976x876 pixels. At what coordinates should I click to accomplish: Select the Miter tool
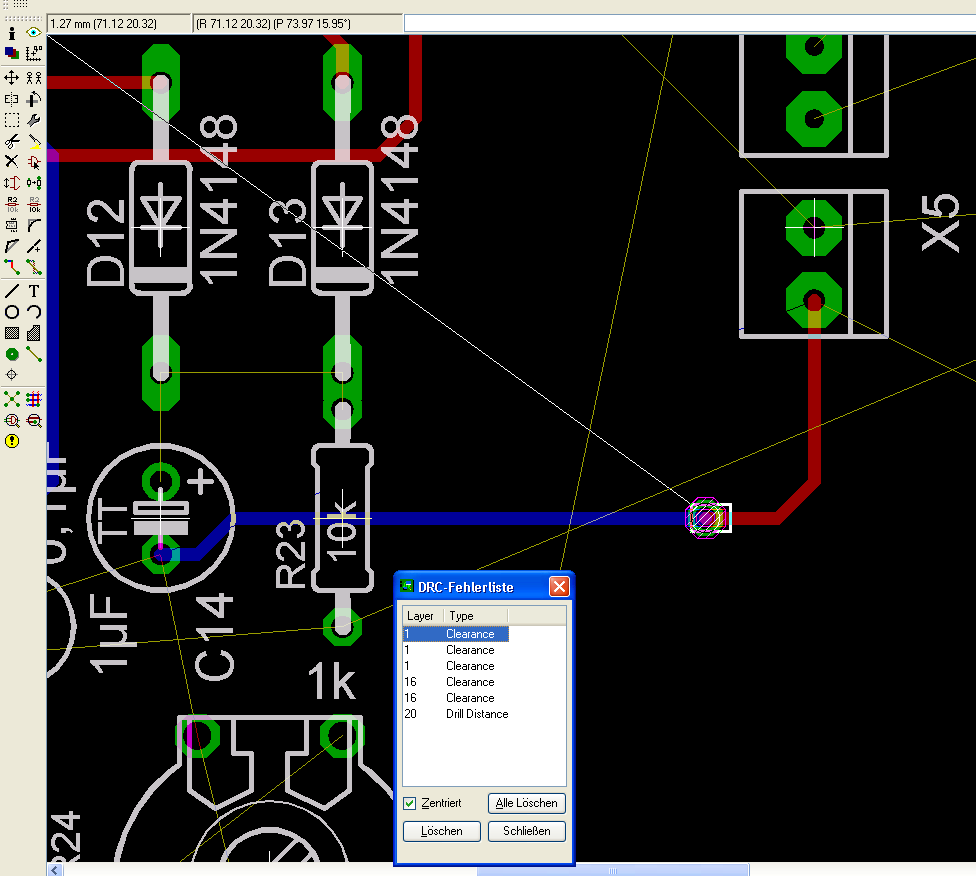pos(34,225)
